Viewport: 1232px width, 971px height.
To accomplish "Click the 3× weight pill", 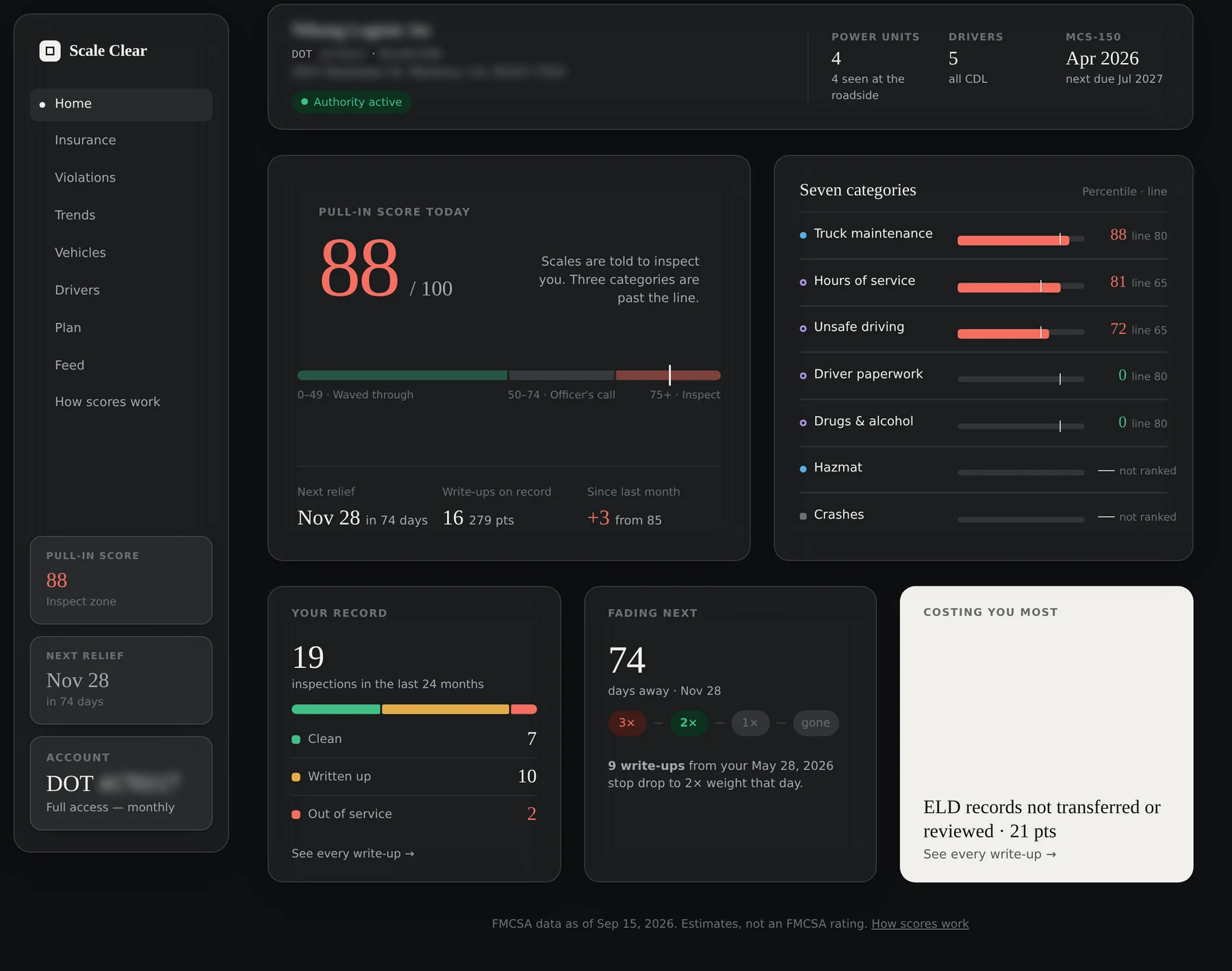I will point(627,723).
